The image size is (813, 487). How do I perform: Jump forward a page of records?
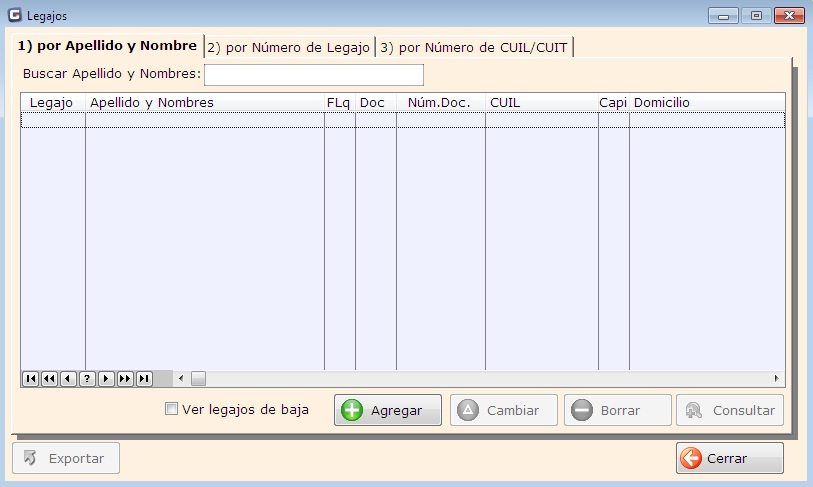[125, 379]
